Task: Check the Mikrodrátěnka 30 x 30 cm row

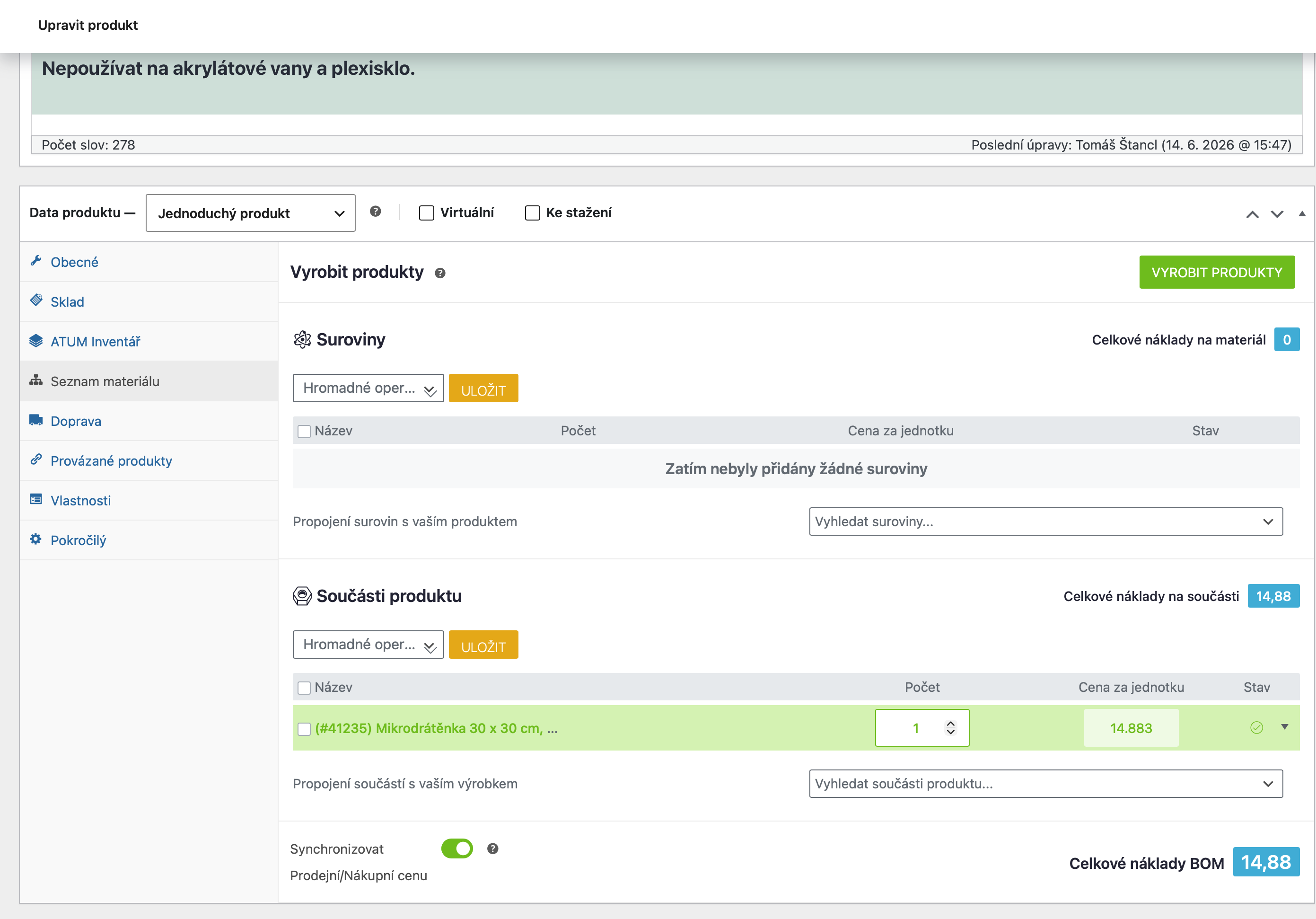Action: [304, 729]
